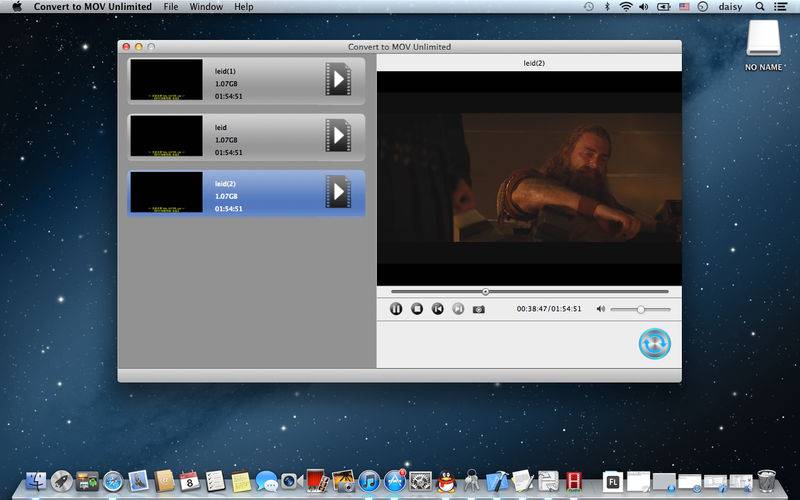Open format settings icon for leid
Viewport: 800px width, 500px height.
click(338, 135)
